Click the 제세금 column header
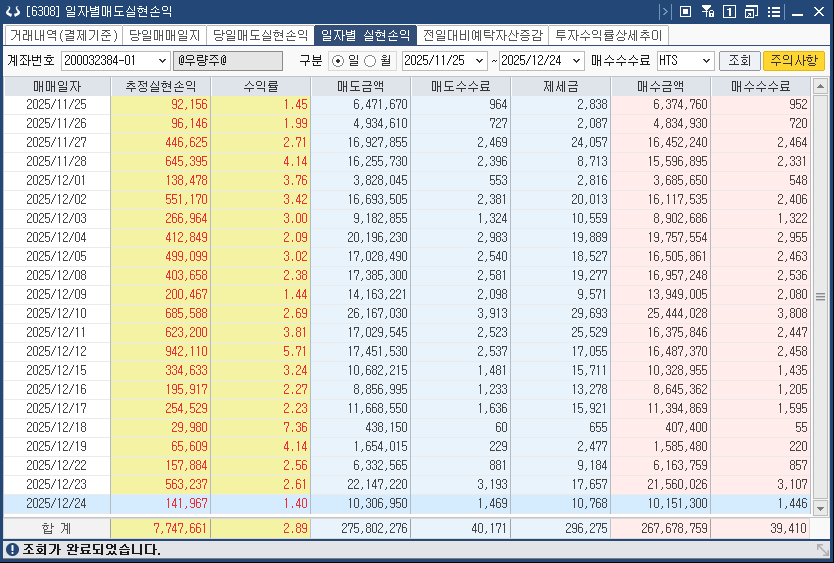834x563 pixels. point(561,86)
